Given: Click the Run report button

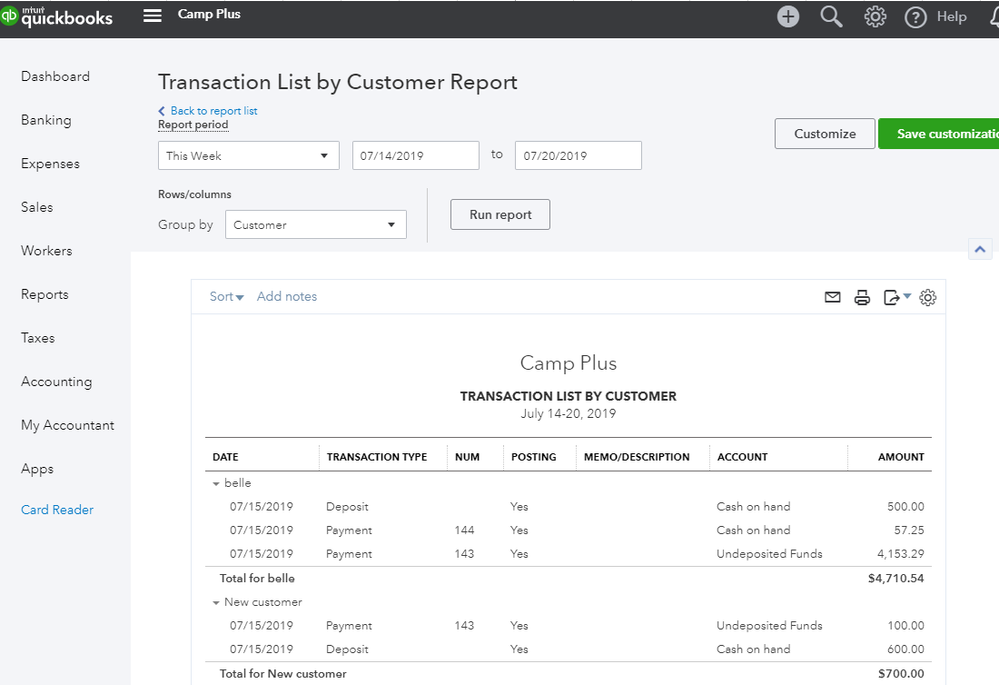Looking at the screenshot, I should 500,215.
